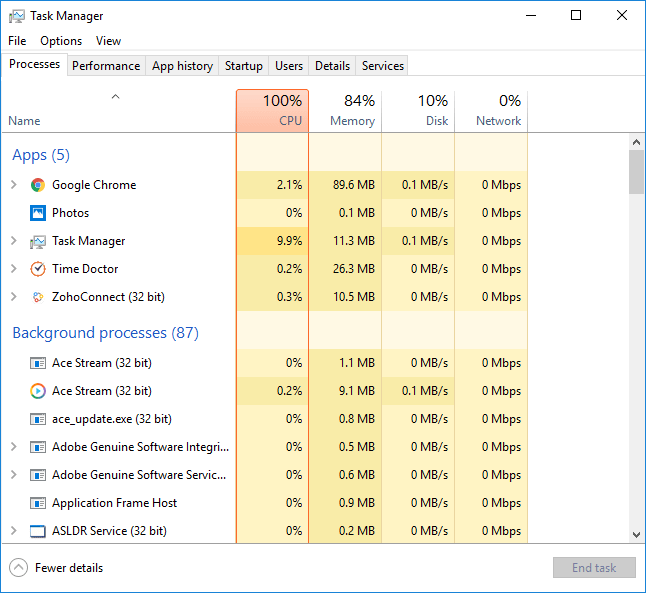
Task: Expand Adobe Genuine Software Service row
Action: pyautogui.click(x=14, y=475)
